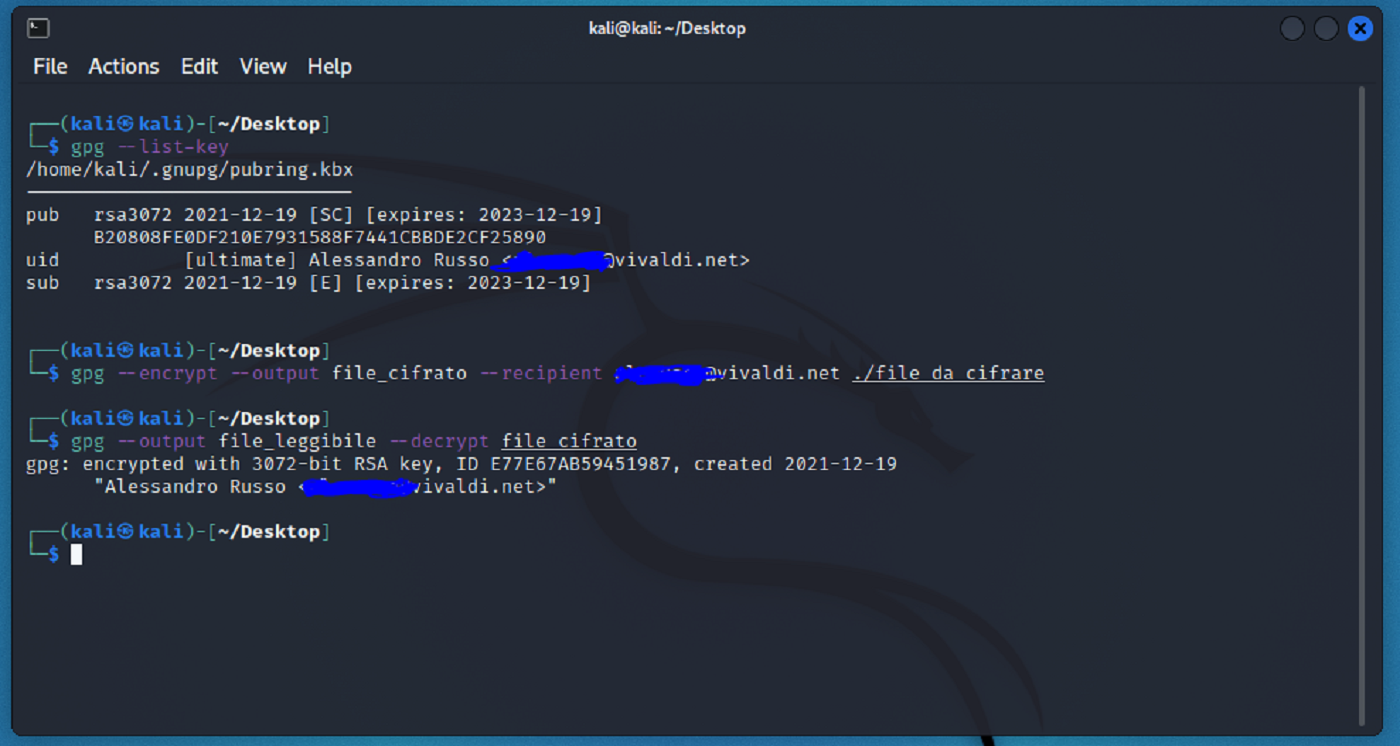Click the pubring.kbx file path
The image size is (1400, 746).
[x=186, y=169]
